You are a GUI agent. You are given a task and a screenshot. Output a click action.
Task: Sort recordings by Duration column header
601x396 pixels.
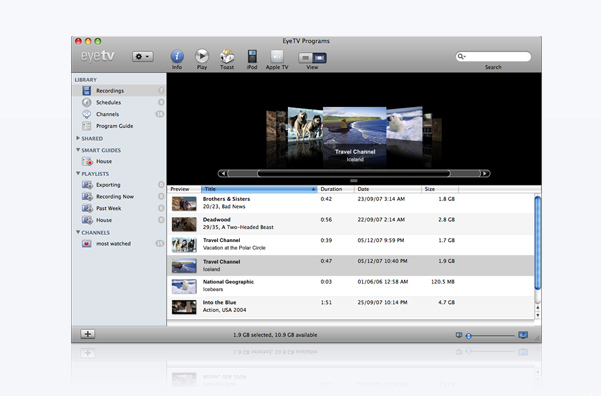[x=336, y=189]
